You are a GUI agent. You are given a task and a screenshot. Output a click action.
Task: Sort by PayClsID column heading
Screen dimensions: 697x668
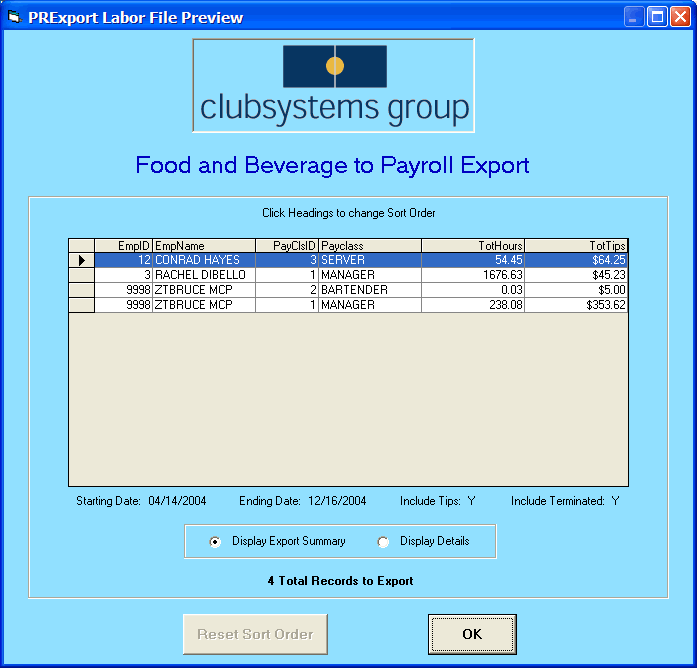click(x=287, y=246)
